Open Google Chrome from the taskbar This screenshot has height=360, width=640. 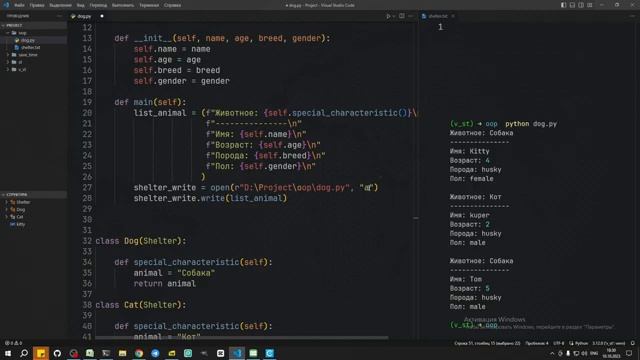139,353
